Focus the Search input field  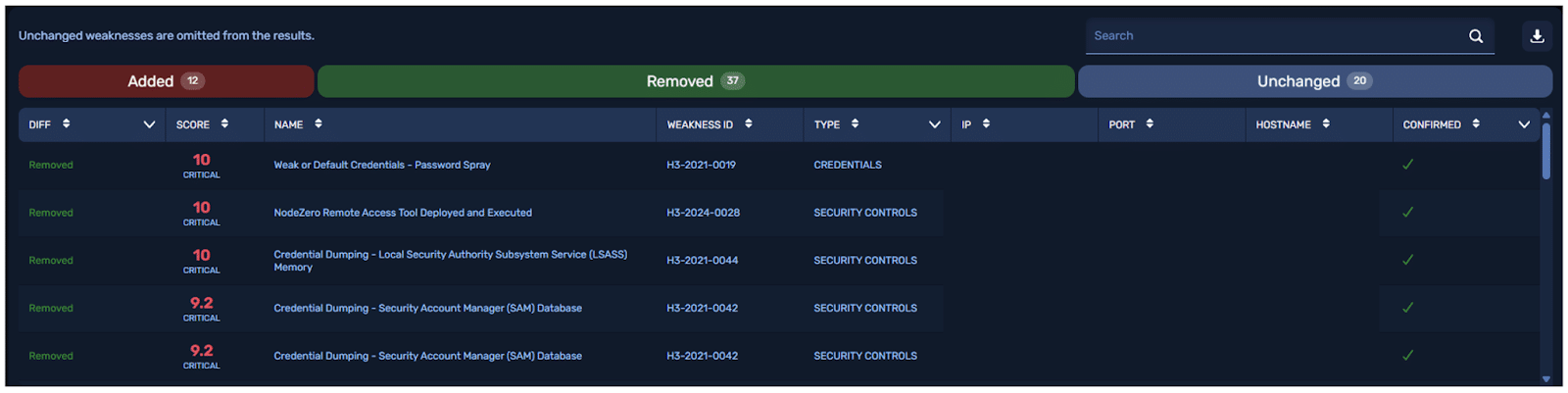pyautogui.click(x=1274, y=36)
